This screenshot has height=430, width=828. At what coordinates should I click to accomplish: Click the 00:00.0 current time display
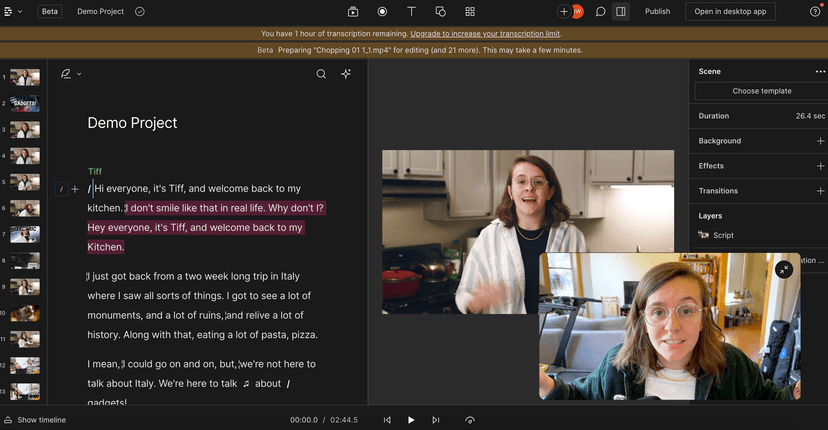pyautogui.click(x=304, y=420)
